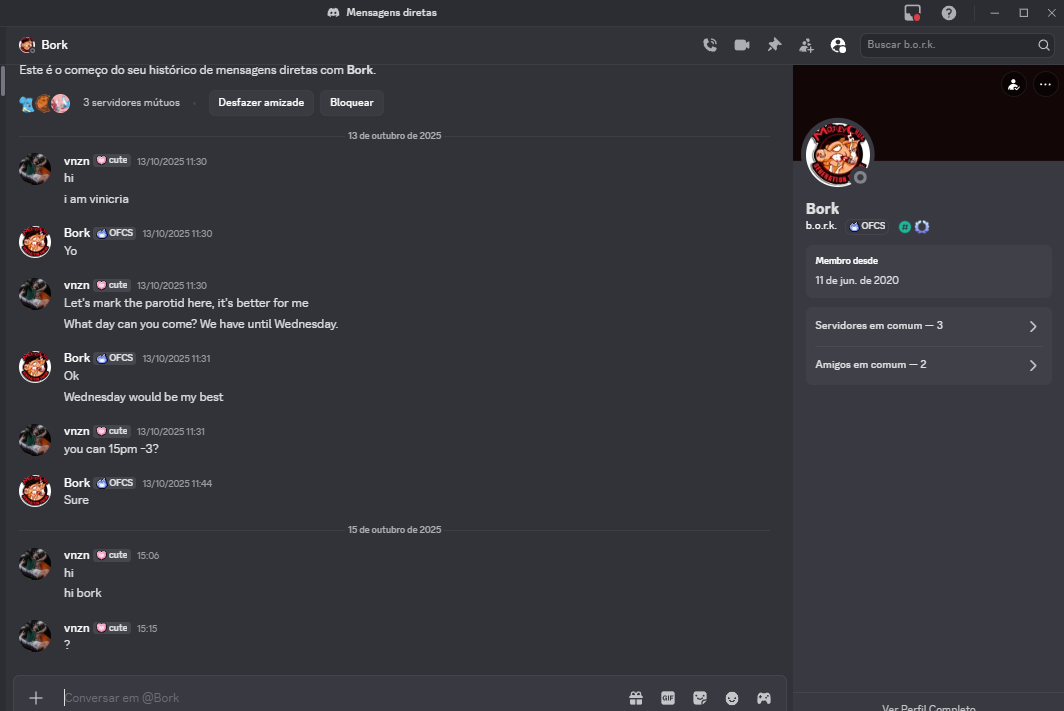Click Bork avatar beside 'Yo' message

35,242
